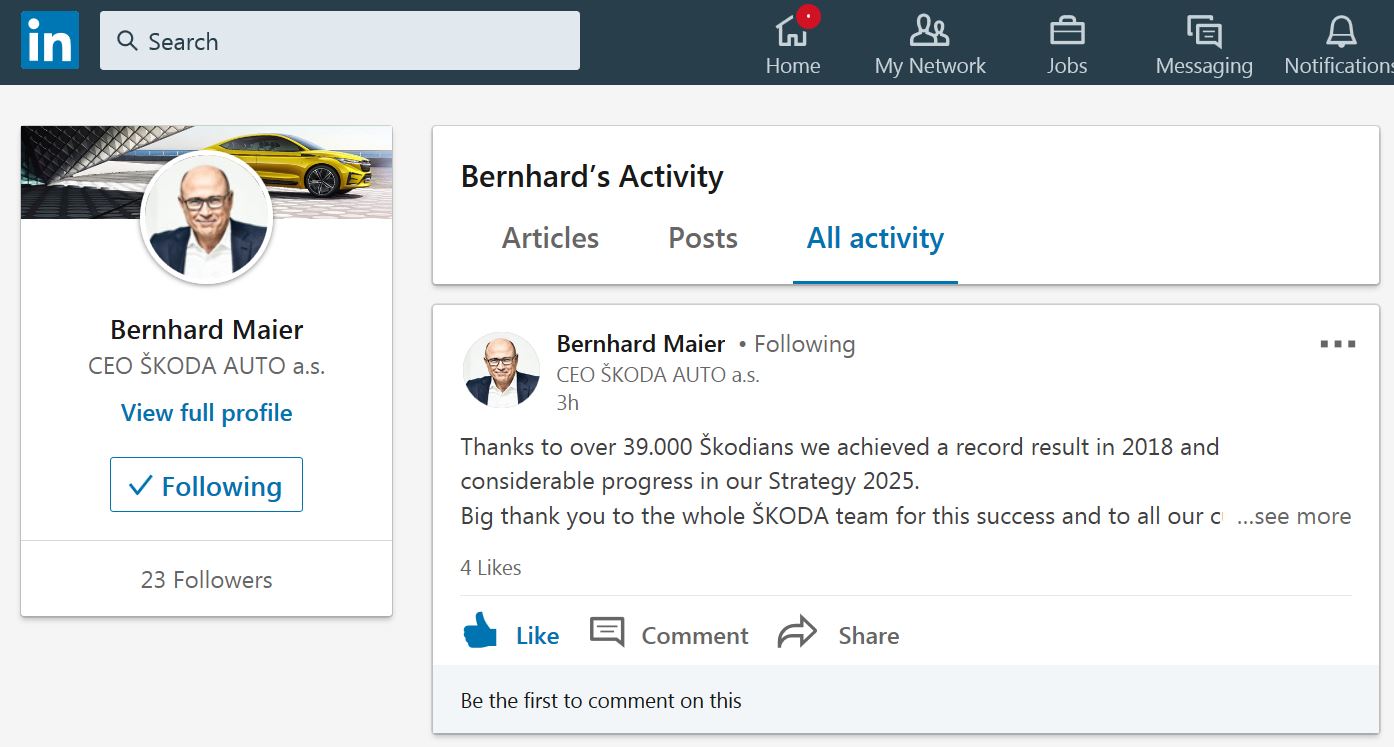Click Bernhard Maier's sidebar profile photo

tap(207, 218)
